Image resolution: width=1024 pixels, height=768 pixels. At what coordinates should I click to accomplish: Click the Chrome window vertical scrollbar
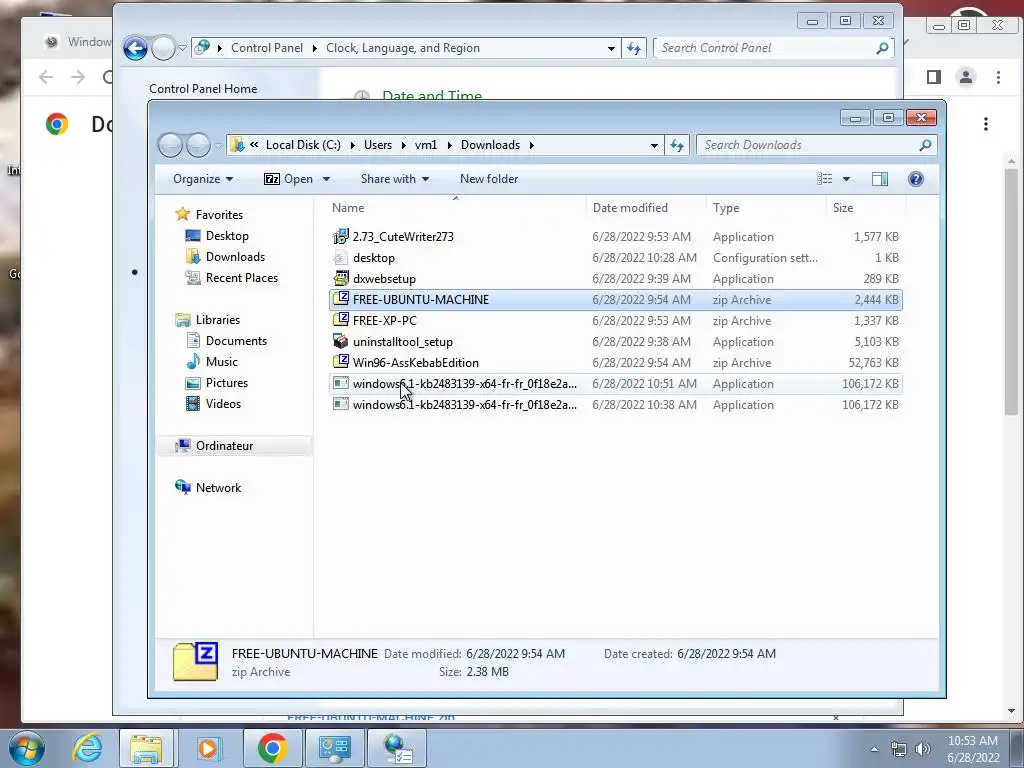1011,291
